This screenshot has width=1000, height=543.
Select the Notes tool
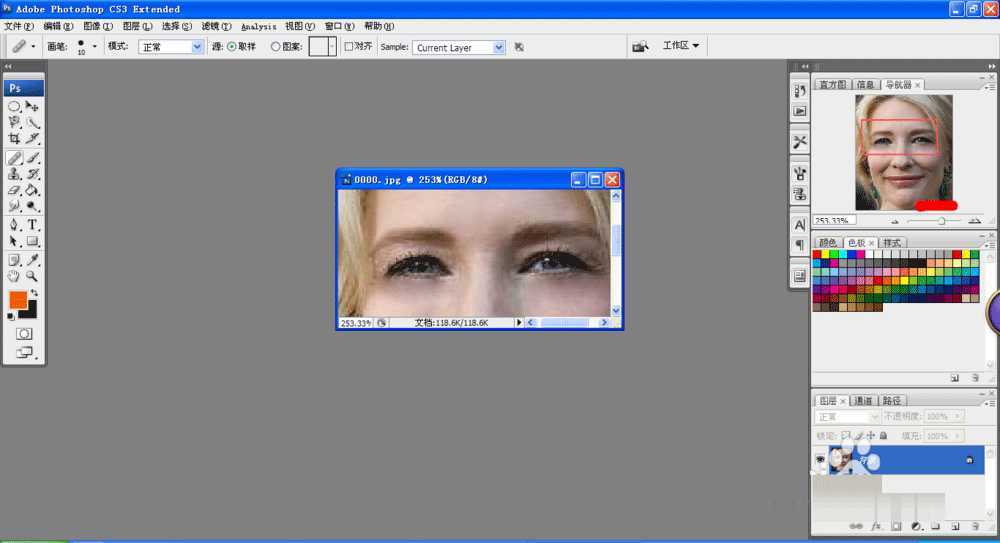(14, 260)
